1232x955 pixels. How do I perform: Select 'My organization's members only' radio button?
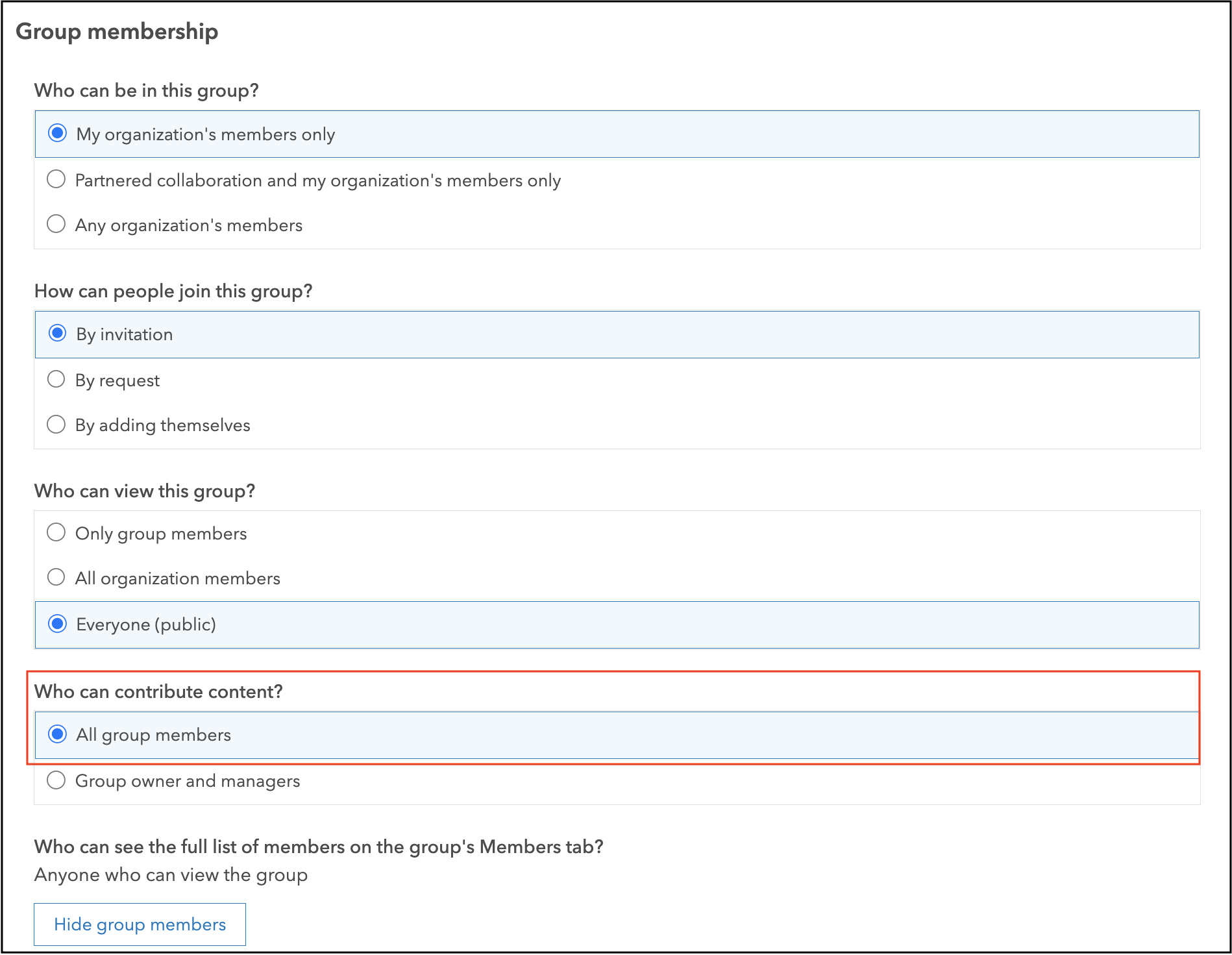(x=58, y=134)
